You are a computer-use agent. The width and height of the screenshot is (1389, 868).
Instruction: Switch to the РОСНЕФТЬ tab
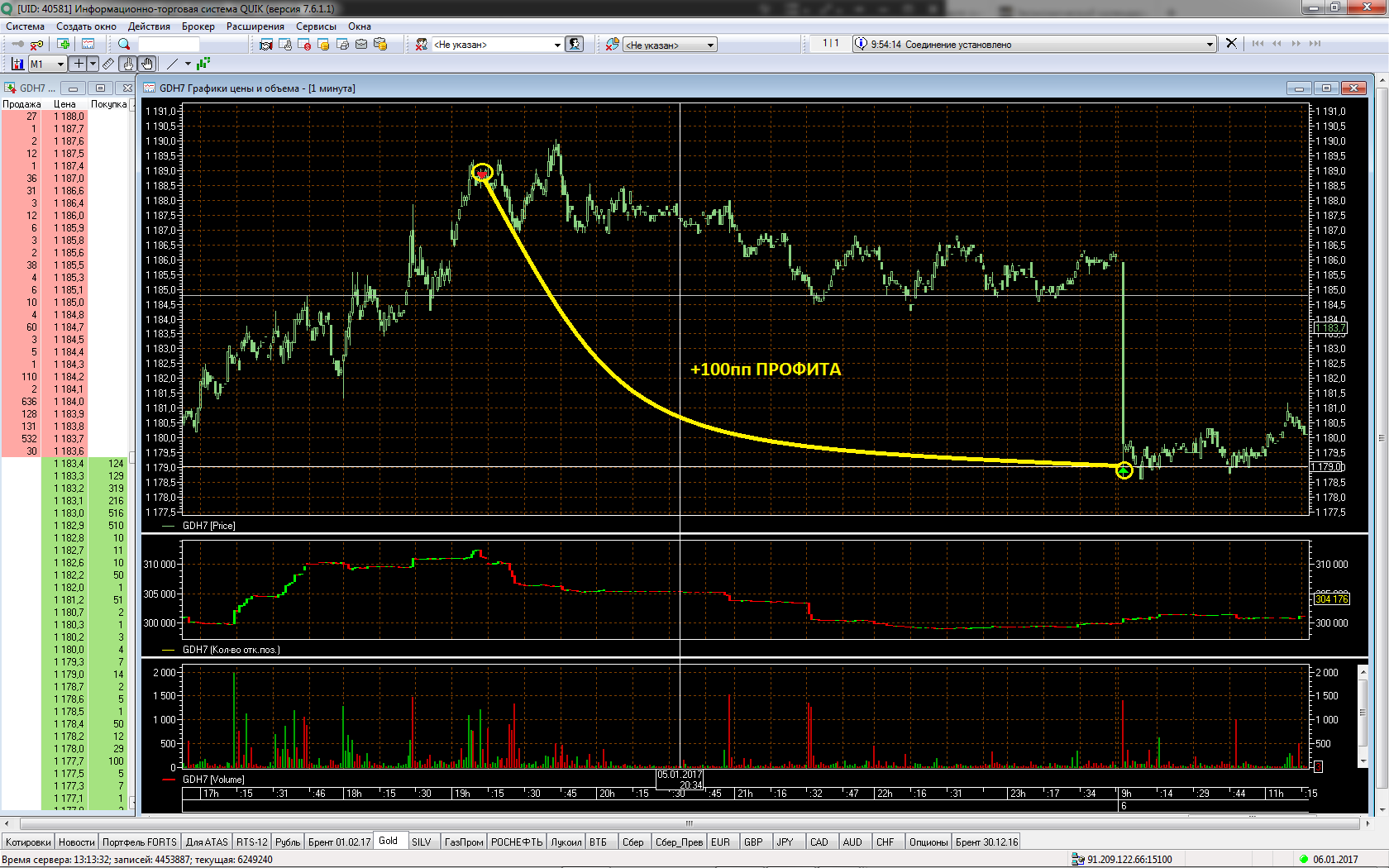tap(517, 842)
